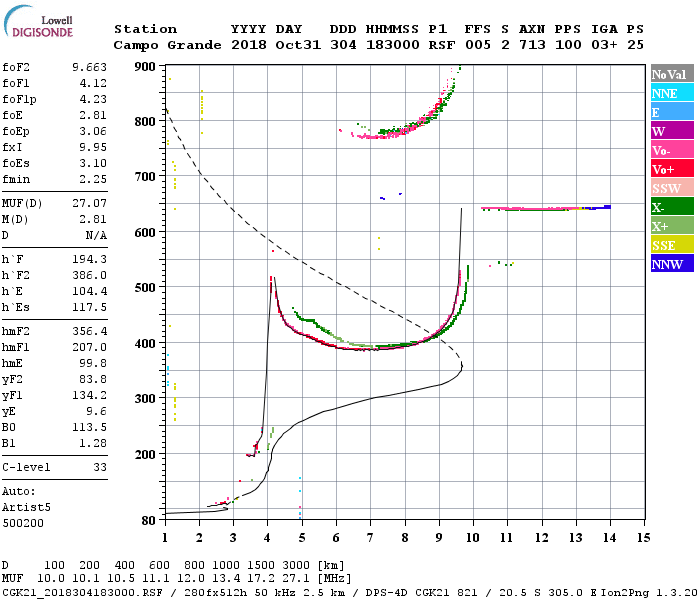The image size is (700, 600).
Task: Click the C-level value 33
Action: click(x=100, y=468)
